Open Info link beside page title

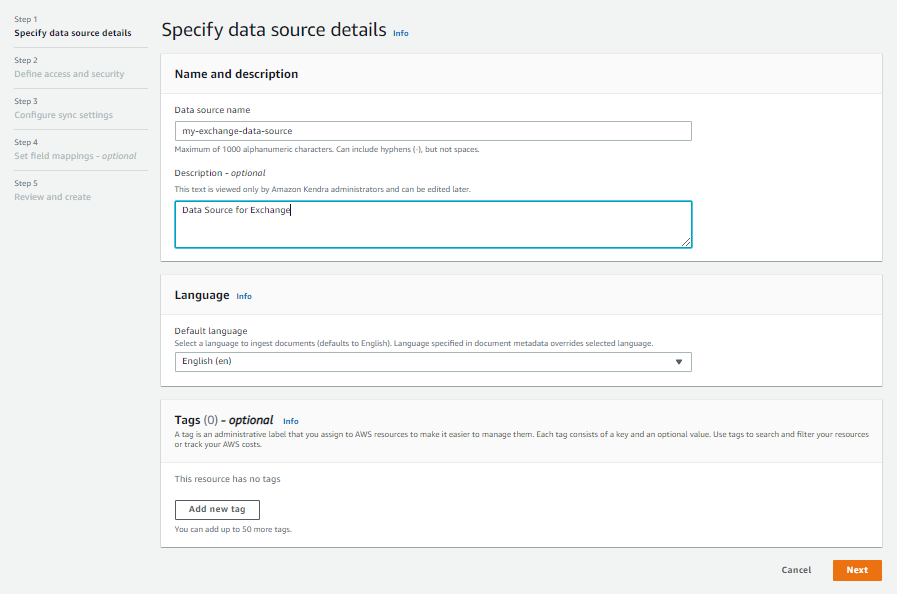(x=400, y=33)
